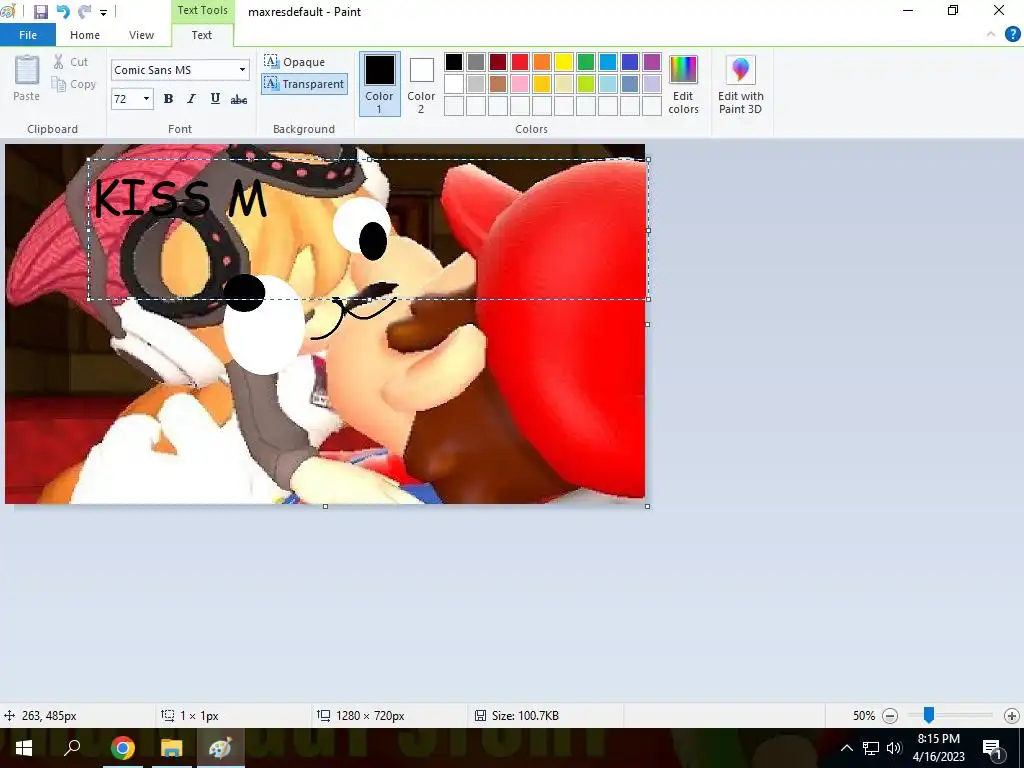Pick the gold color swatch

coord(541,84)
